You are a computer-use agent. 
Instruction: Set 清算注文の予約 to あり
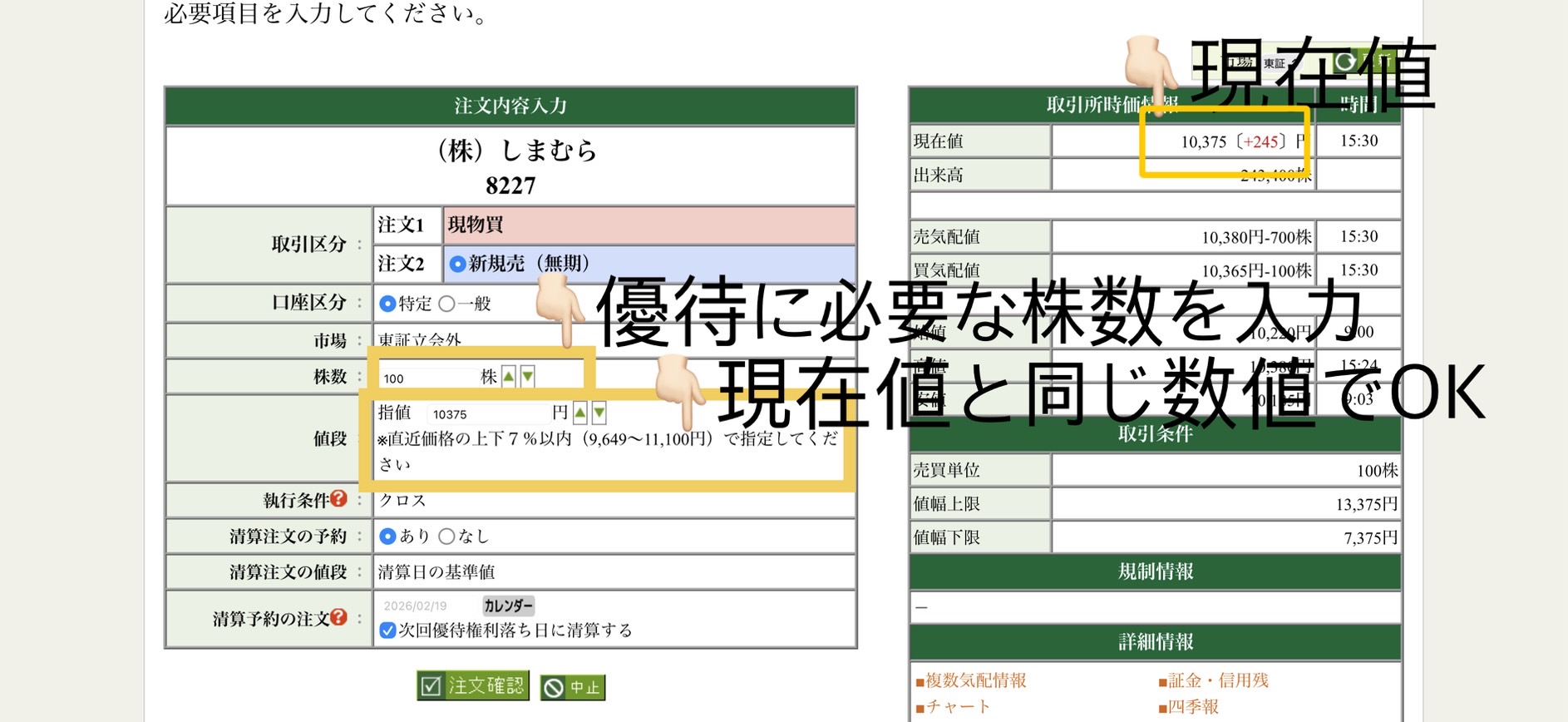pos(387,537)
